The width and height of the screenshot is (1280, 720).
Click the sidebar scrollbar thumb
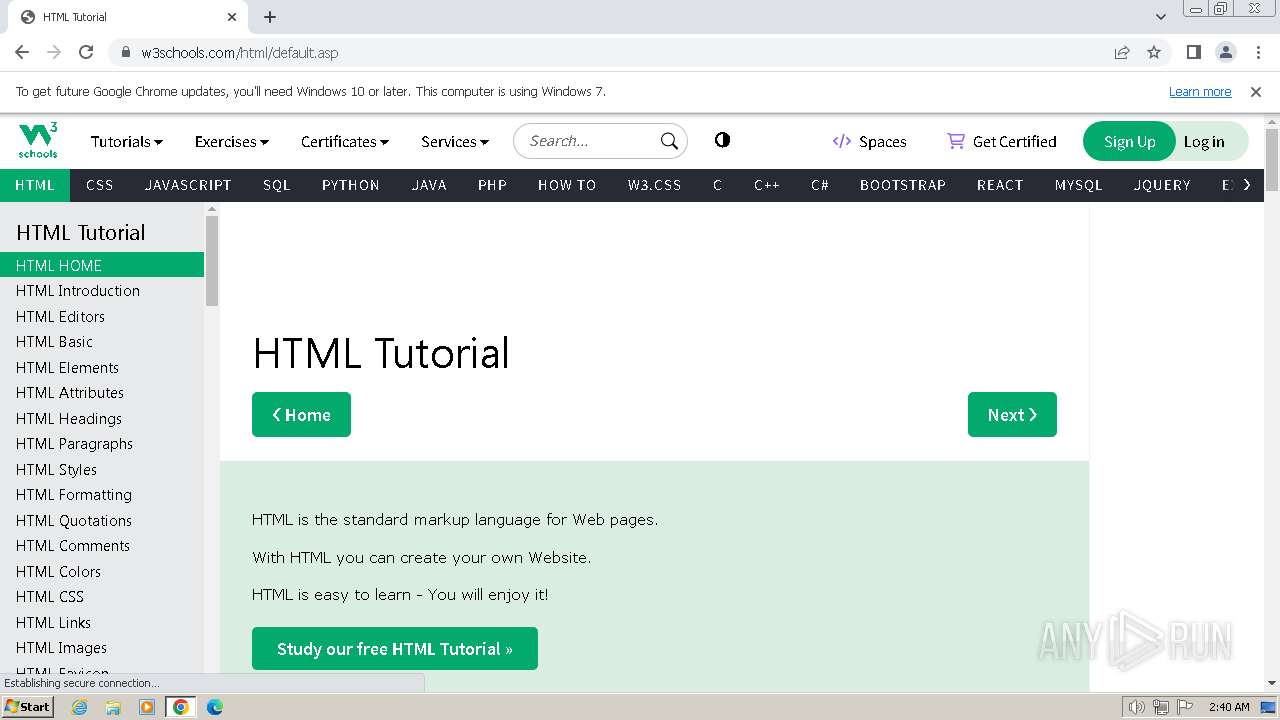tap(211, 260)
